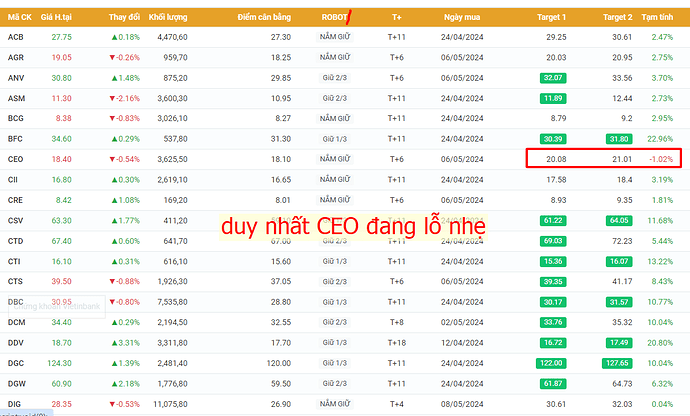690x416 pixels.
Task: Click the Giữ 1/3 badge in DGC row
Action: [334, 363]
